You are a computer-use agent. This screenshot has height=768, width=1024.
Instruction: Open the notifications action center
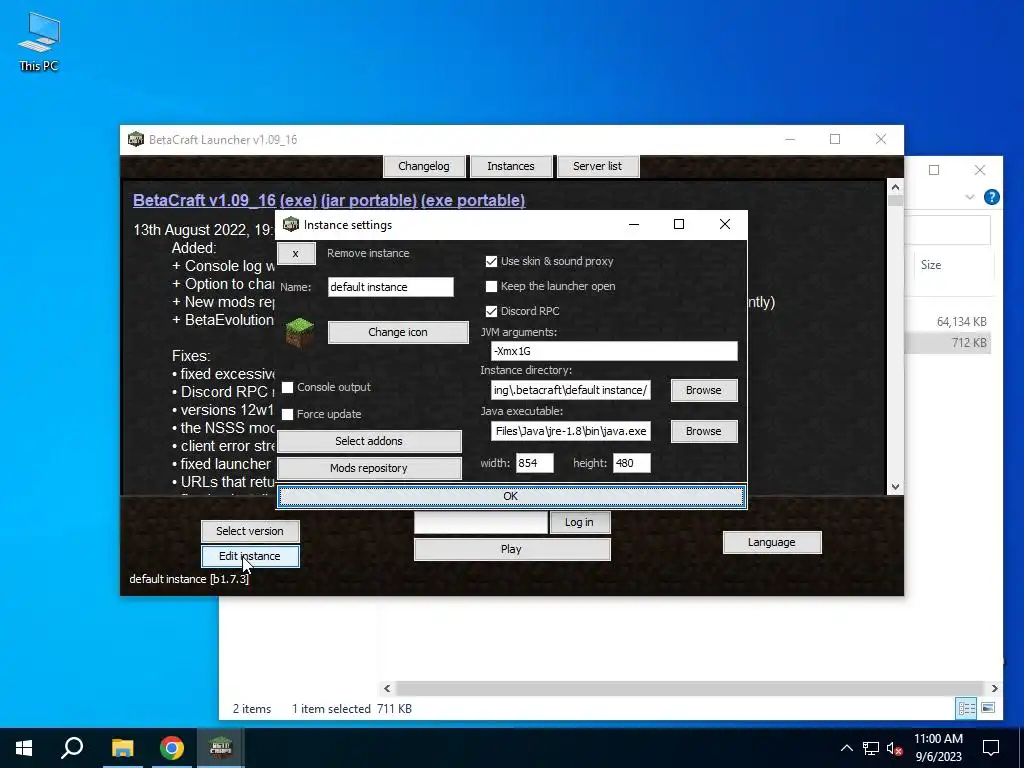pyautogui.click(x=991, y=748)
